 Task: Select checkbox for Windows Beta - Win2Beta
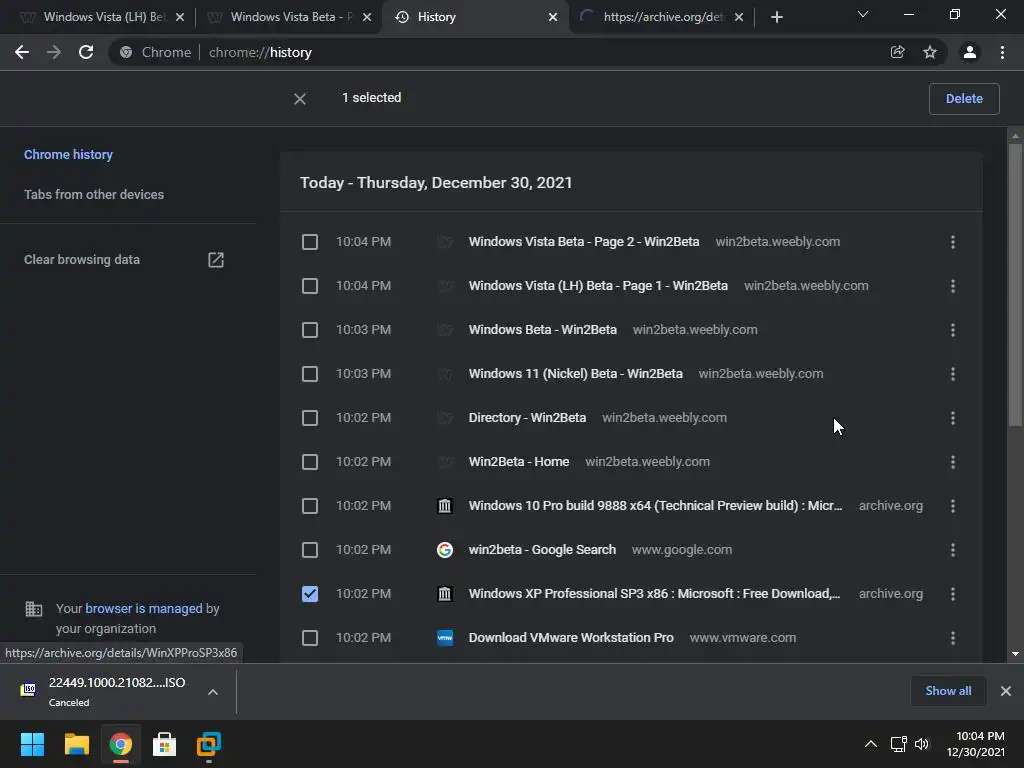click(310, 330)
